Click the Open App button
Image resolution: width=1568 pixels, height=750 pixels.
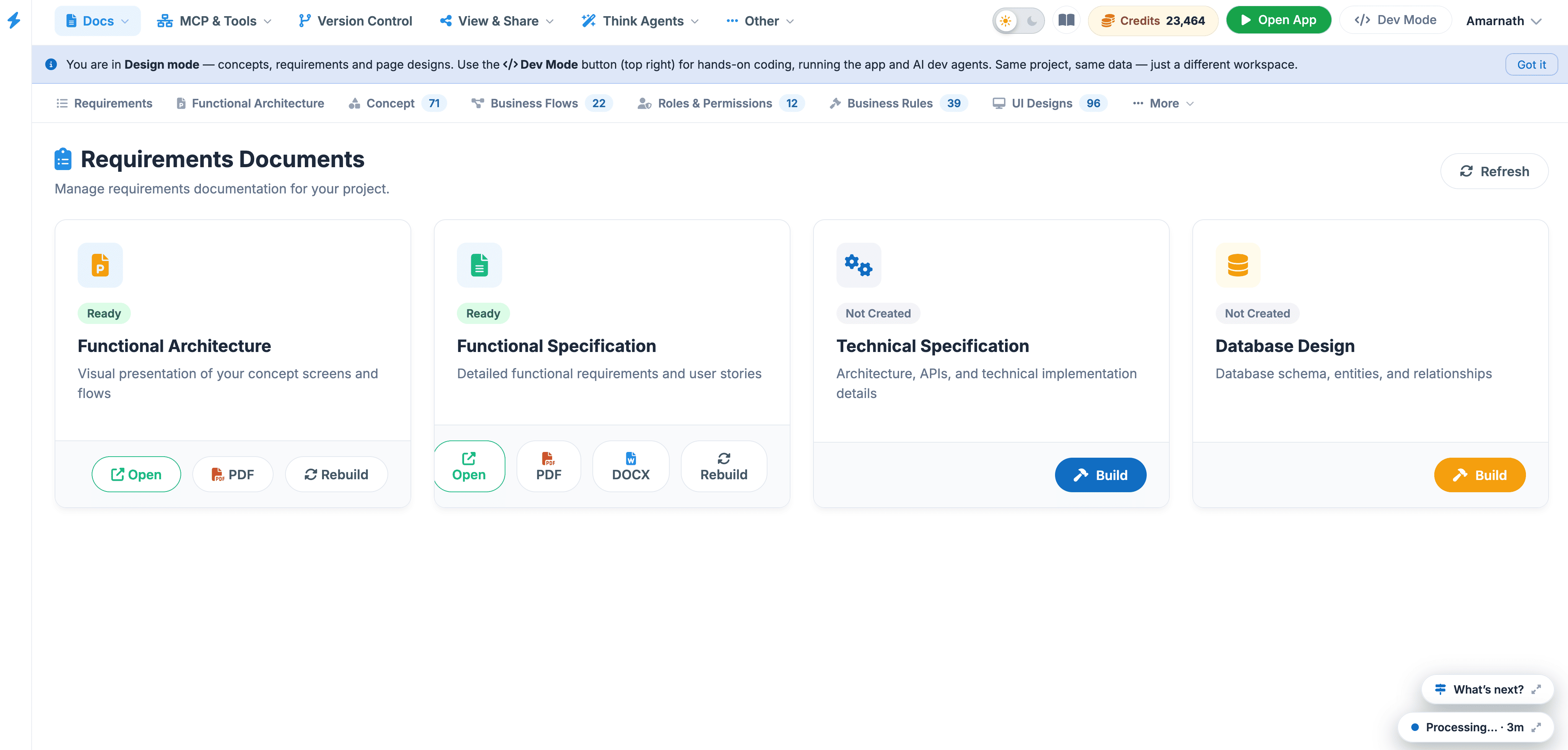[x=1278, y=20]
